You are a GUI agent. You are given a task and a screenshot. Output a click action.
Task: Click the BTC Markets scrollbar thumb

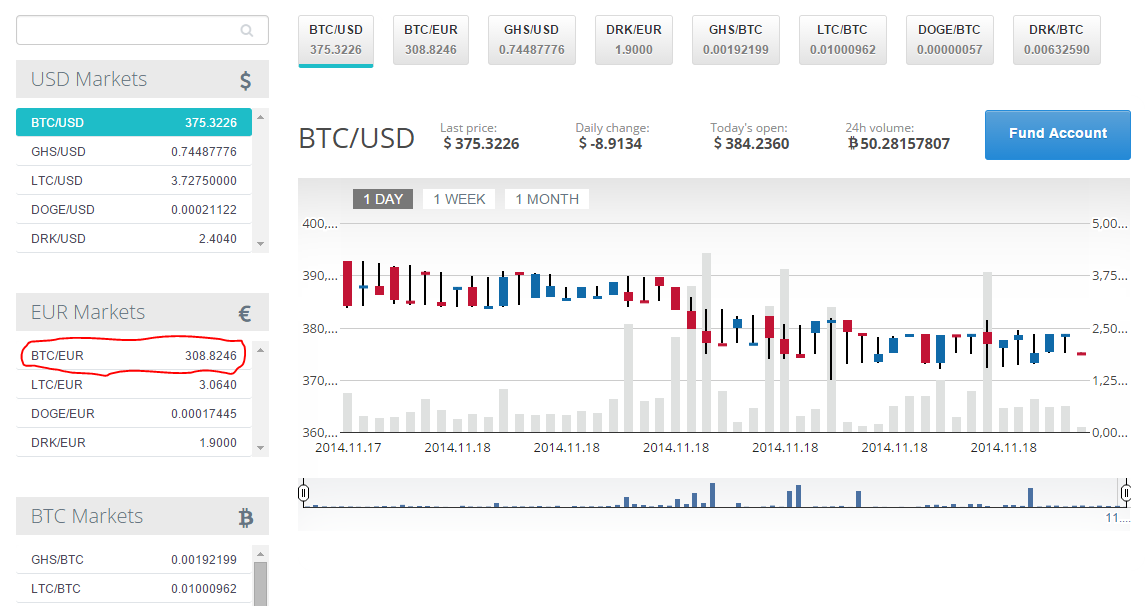pos(260,584)
